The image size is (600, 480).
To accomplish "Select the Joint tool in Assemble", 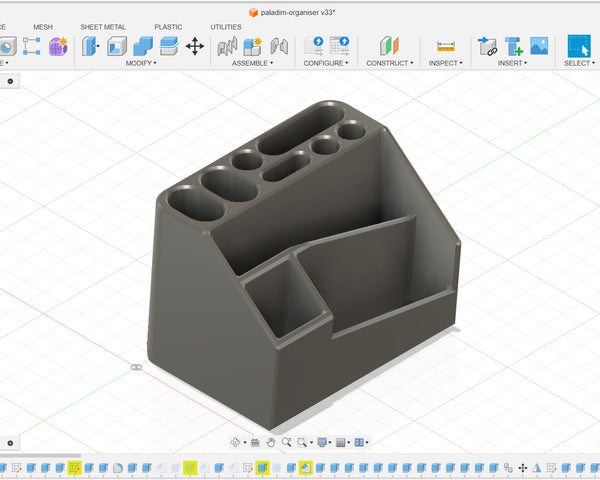I will point(227,46).
